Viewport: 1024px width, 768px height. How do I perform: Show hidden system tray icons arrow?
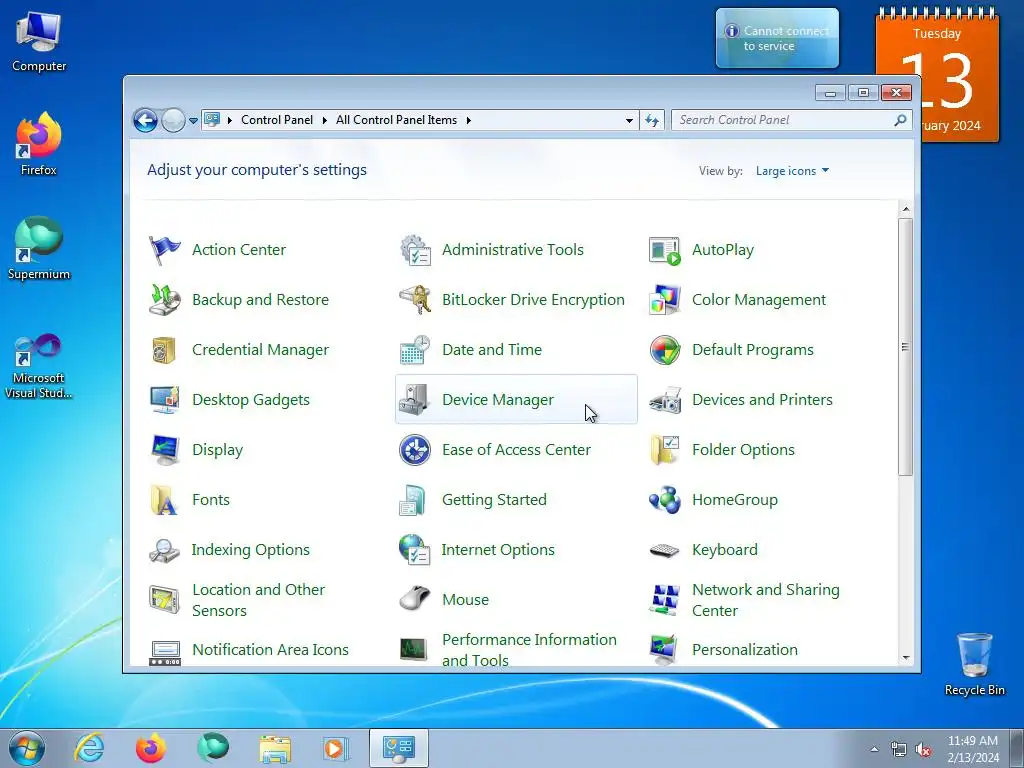click(x=874, y=749)
